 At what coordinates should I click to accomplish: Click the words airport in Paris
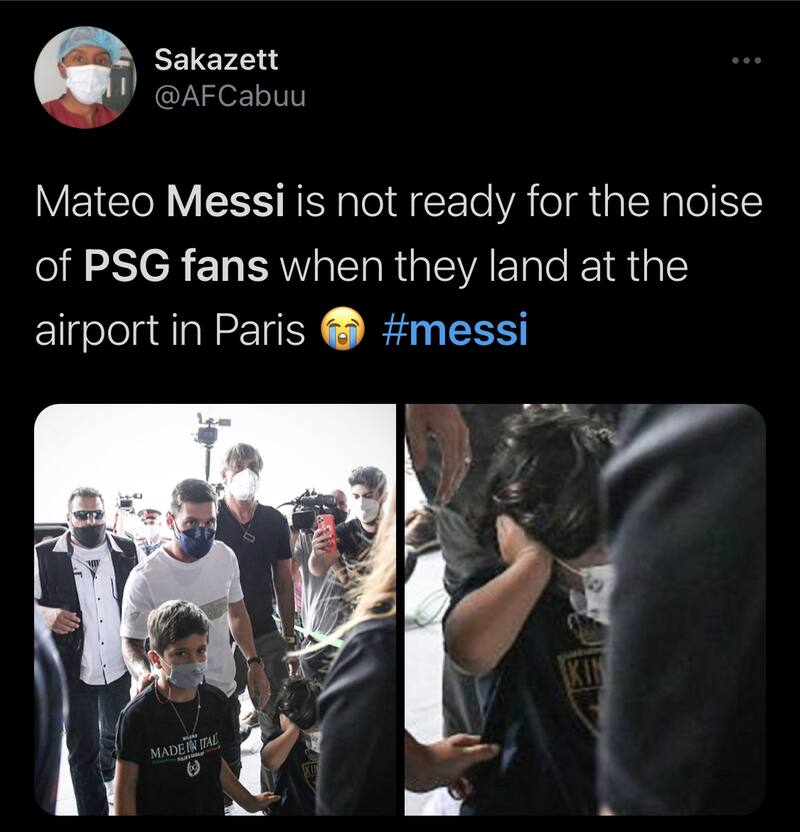tap(170, 330)
